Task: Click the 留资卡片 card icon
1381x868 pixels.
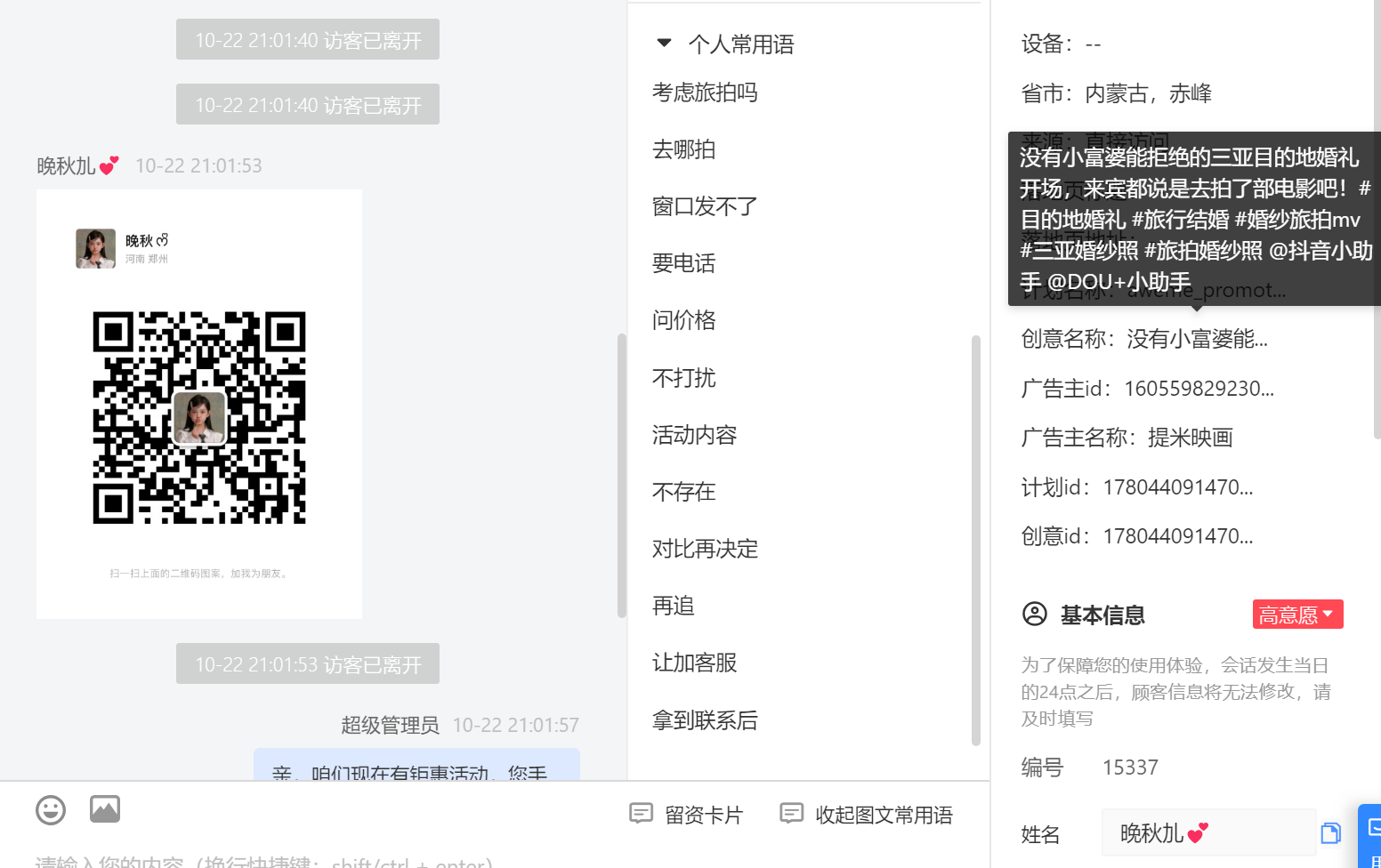Action: click(641, 814)
